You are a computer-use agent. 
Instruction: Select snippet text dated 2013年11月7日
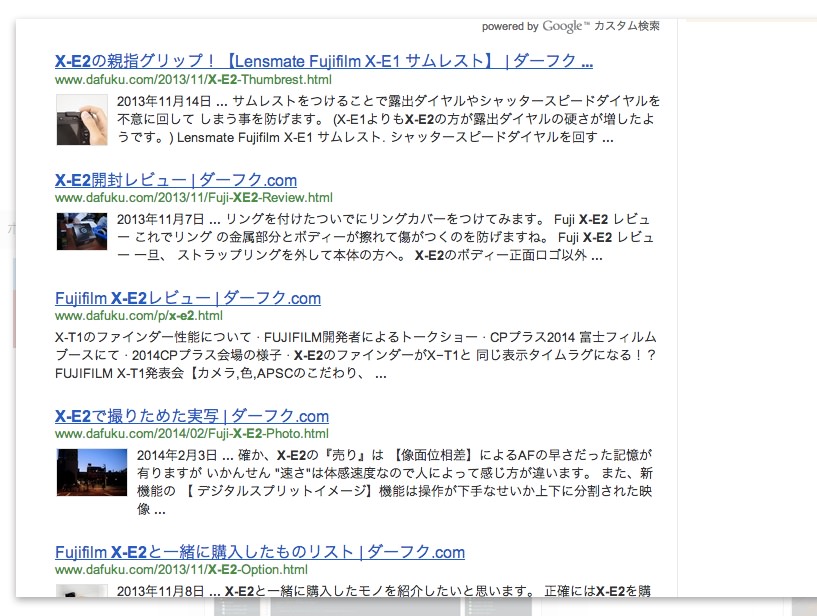coord(385,237)
